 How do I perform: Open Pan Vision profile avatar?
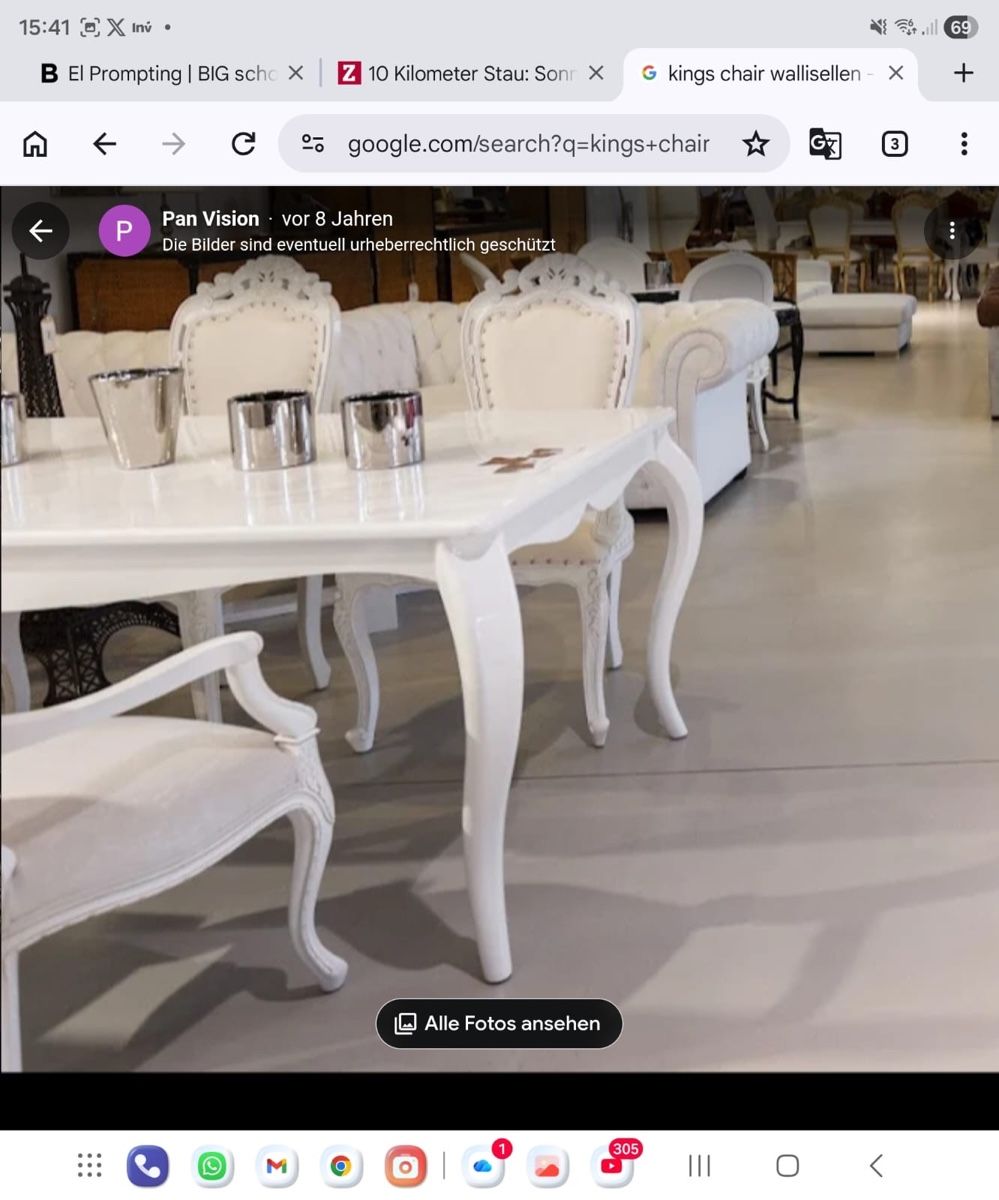pos(124,231)
